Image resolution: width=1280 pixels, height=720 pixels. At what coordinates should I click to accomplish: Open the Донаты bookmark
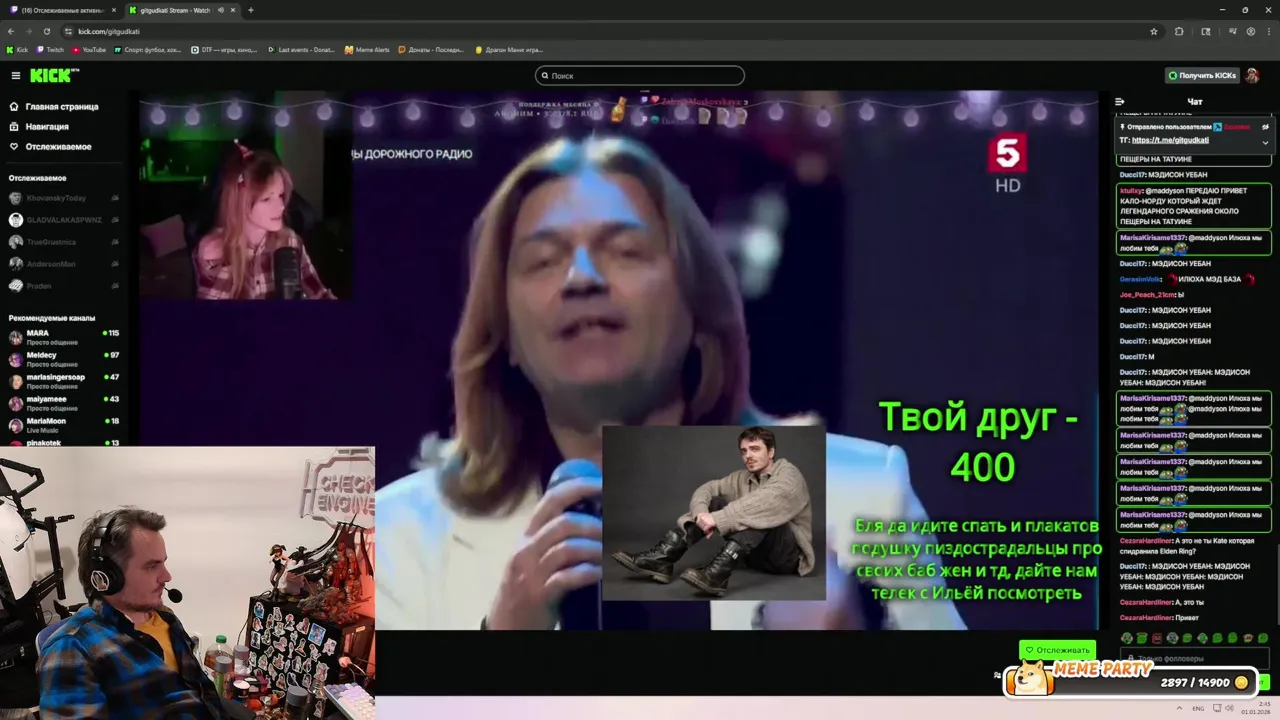point(431,49)
